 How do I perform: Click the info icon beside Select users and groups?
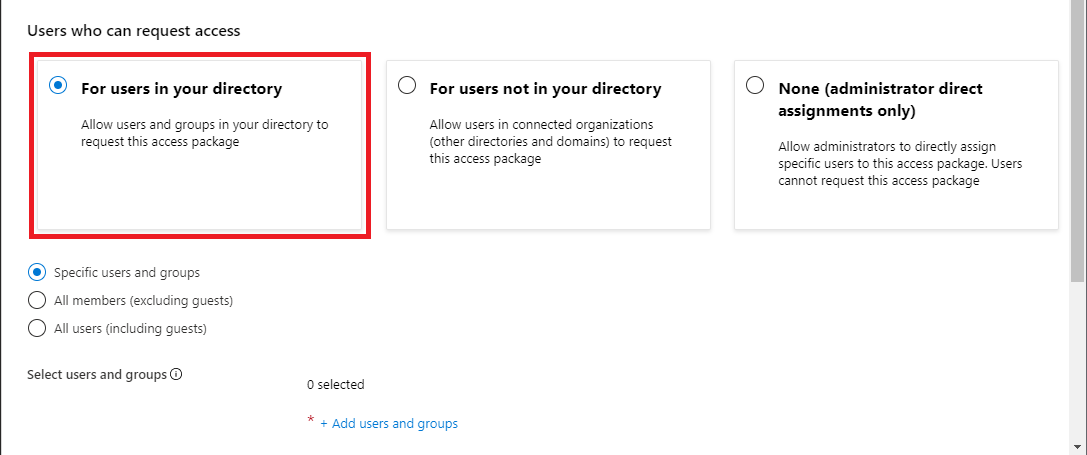click(176, 375)
